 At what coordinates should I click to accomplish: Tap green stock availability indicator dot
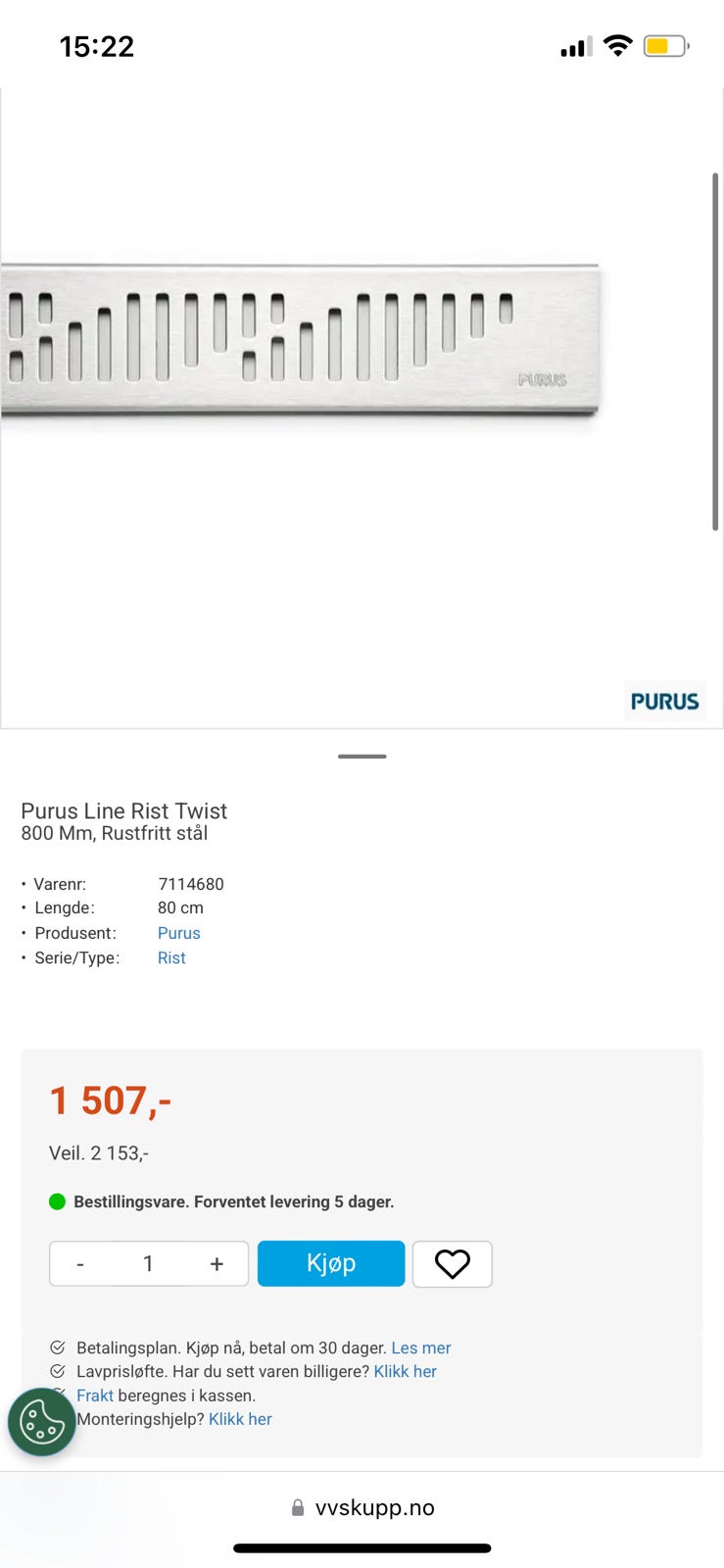57,1201
